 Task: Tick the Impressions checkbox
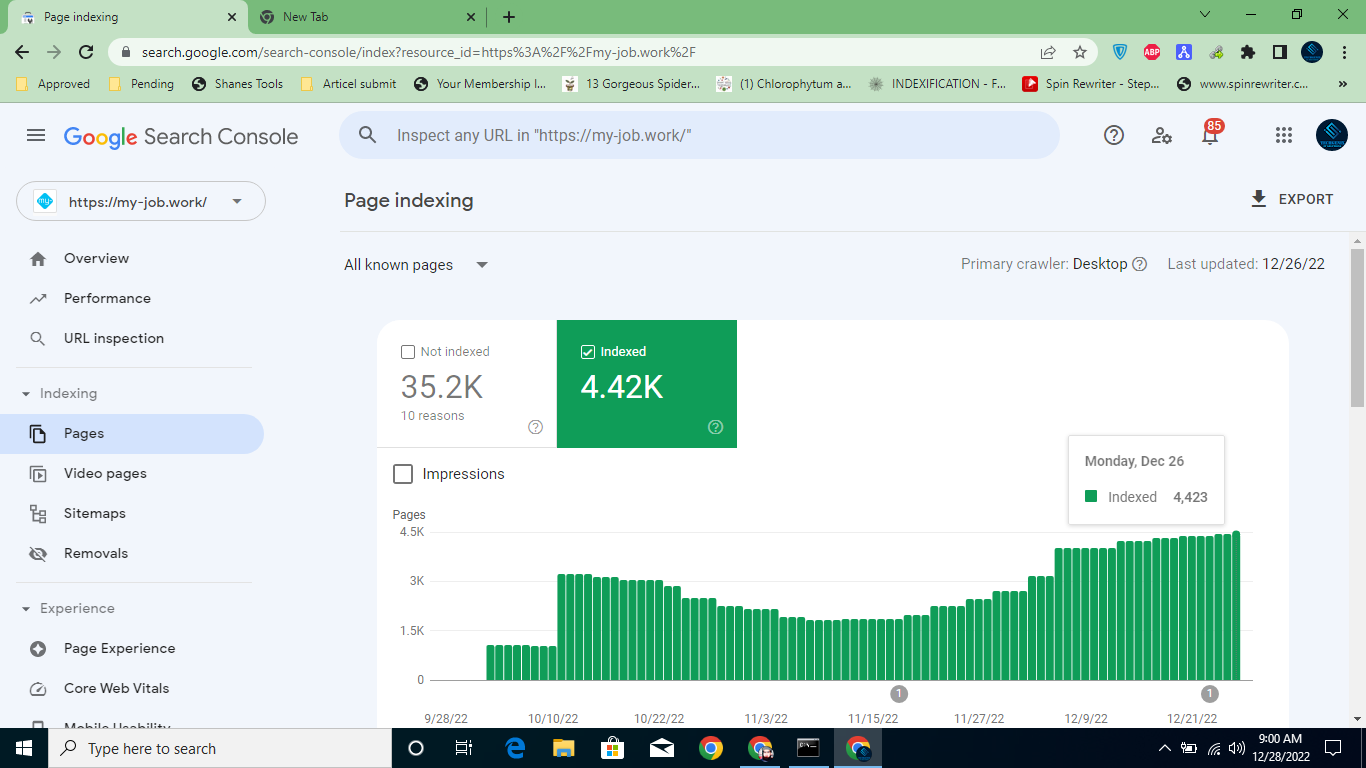403,474
